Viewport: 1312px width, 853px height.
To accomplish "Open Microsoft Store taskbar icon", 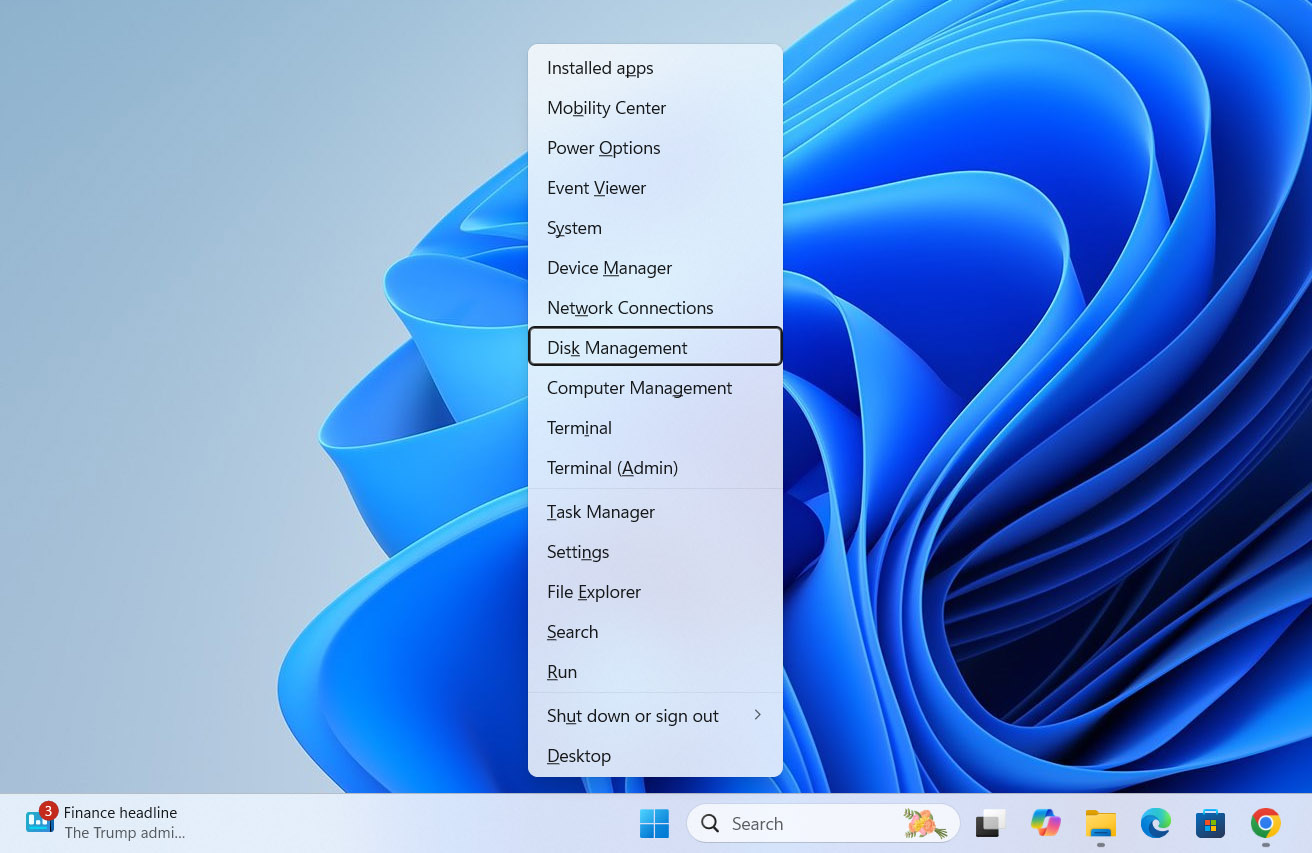I will pos(1210,824).
